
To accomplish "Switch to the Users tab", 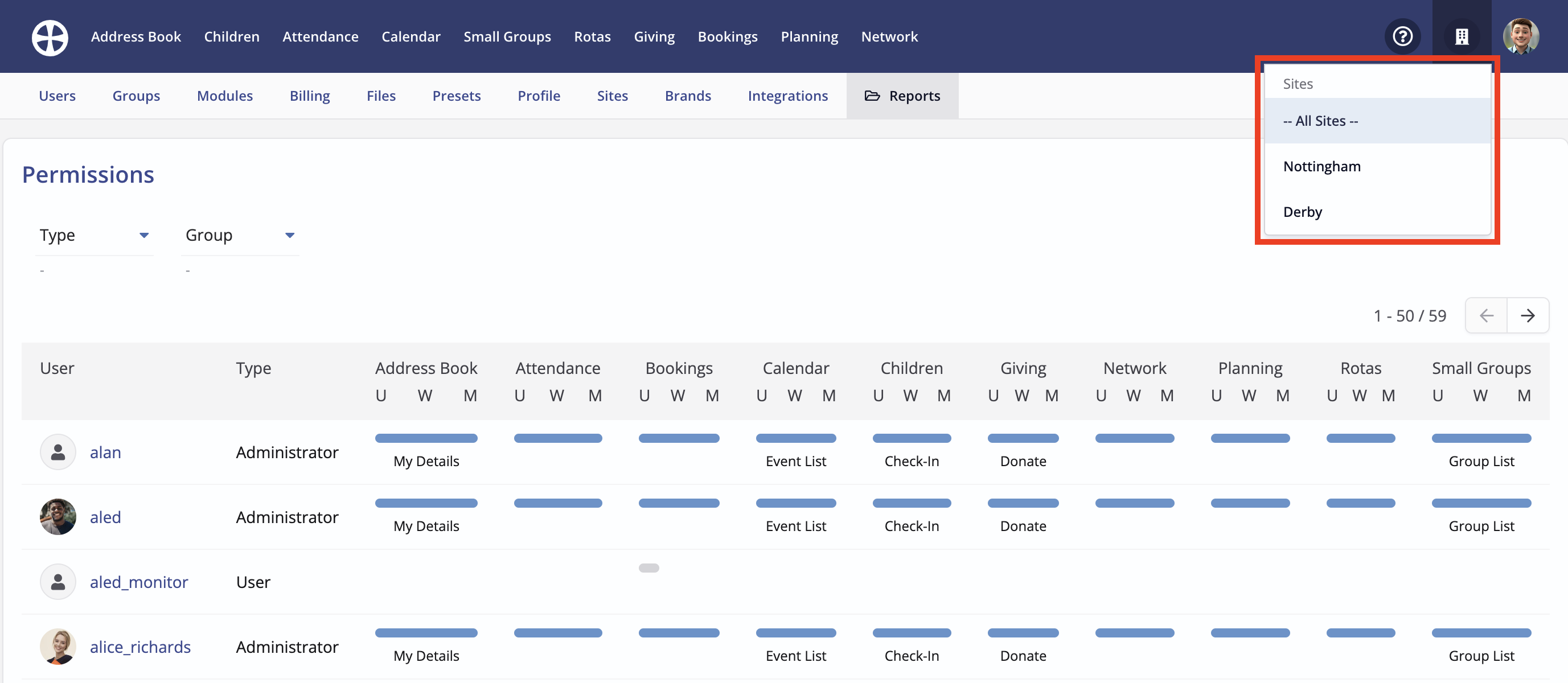I will click(56, 96).
